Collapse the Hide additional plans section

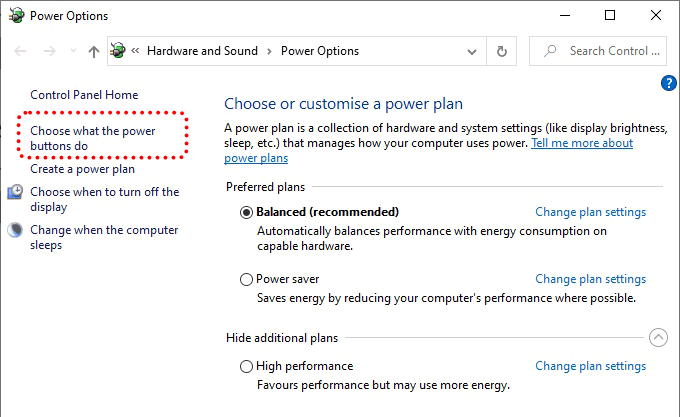pyautogui.click(x=657, y=338)
